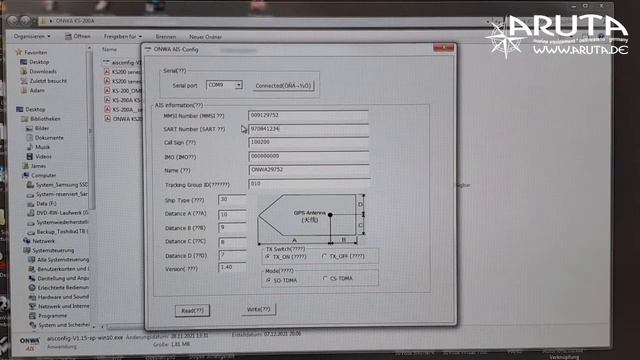Click the Explorer back navigation arrow

[12, 20]
